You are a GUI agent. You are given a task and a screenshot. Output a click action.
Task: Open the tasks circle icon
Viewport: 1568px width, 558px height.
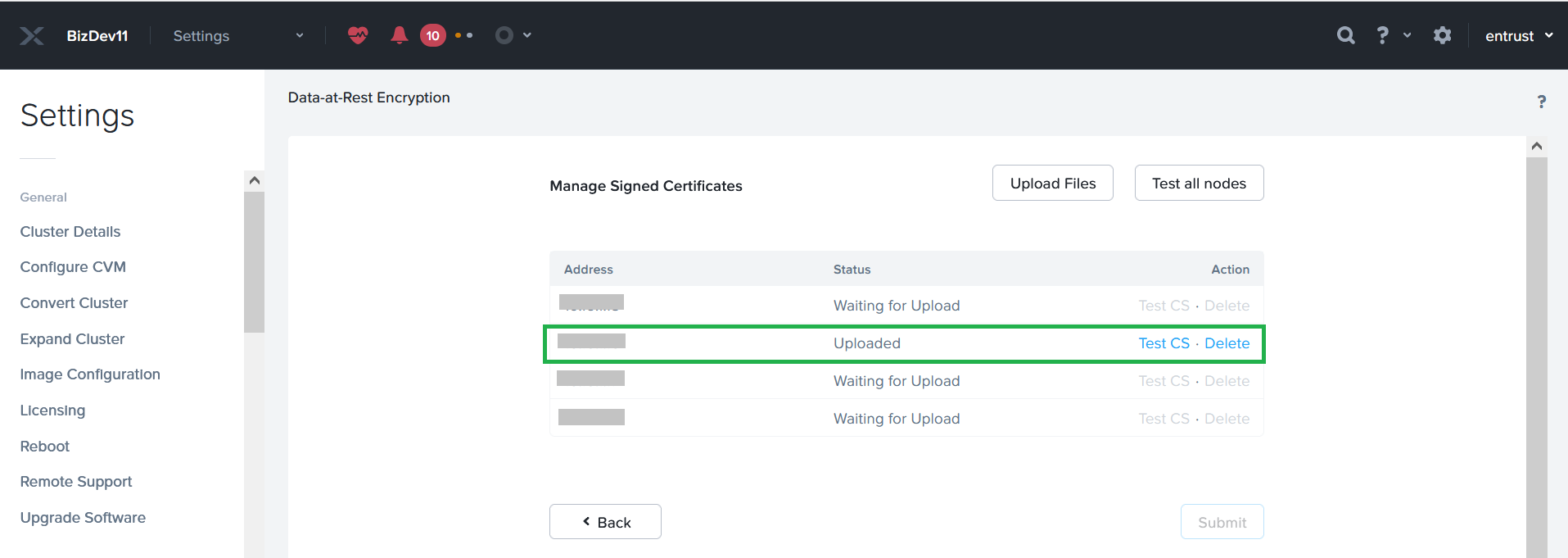(504, 35)
